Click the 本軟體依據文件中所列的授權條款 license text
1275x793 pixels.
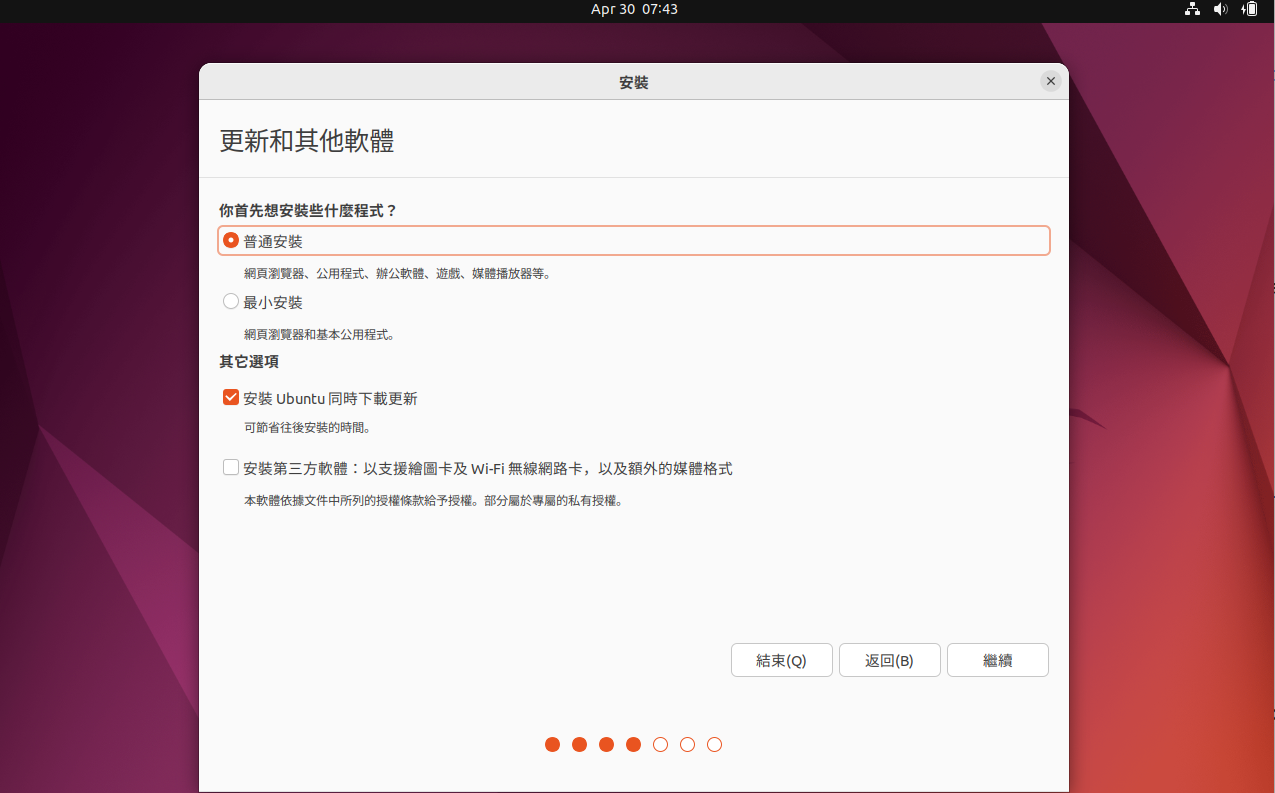tap(434, 500)
